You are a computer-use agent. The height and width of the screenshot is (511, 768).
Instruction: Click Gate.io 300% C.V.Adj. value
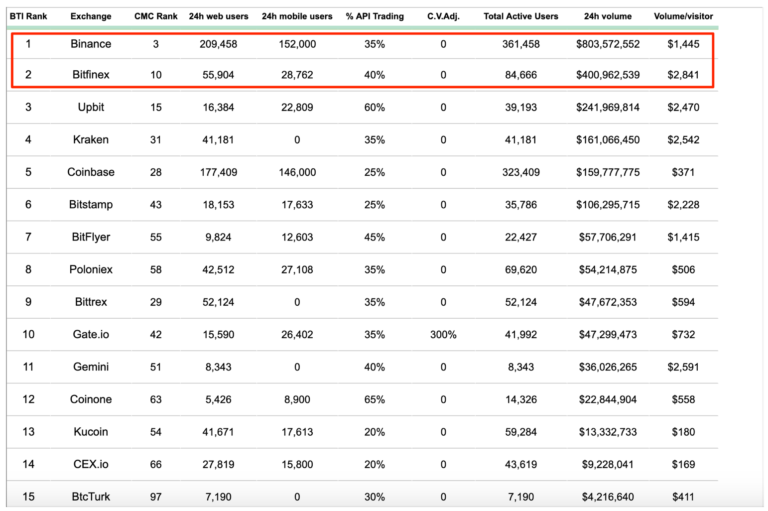coord(443,335)
